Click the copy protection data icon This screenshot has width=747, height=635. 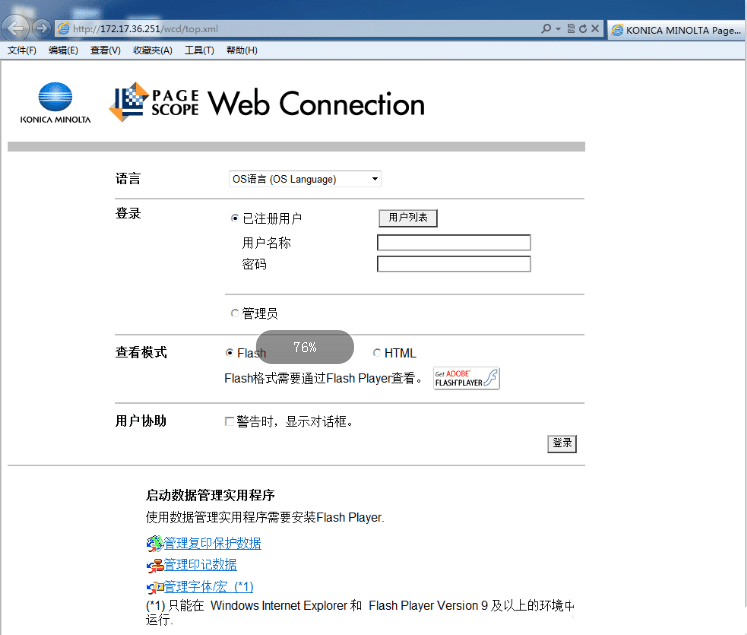[155, 544]
